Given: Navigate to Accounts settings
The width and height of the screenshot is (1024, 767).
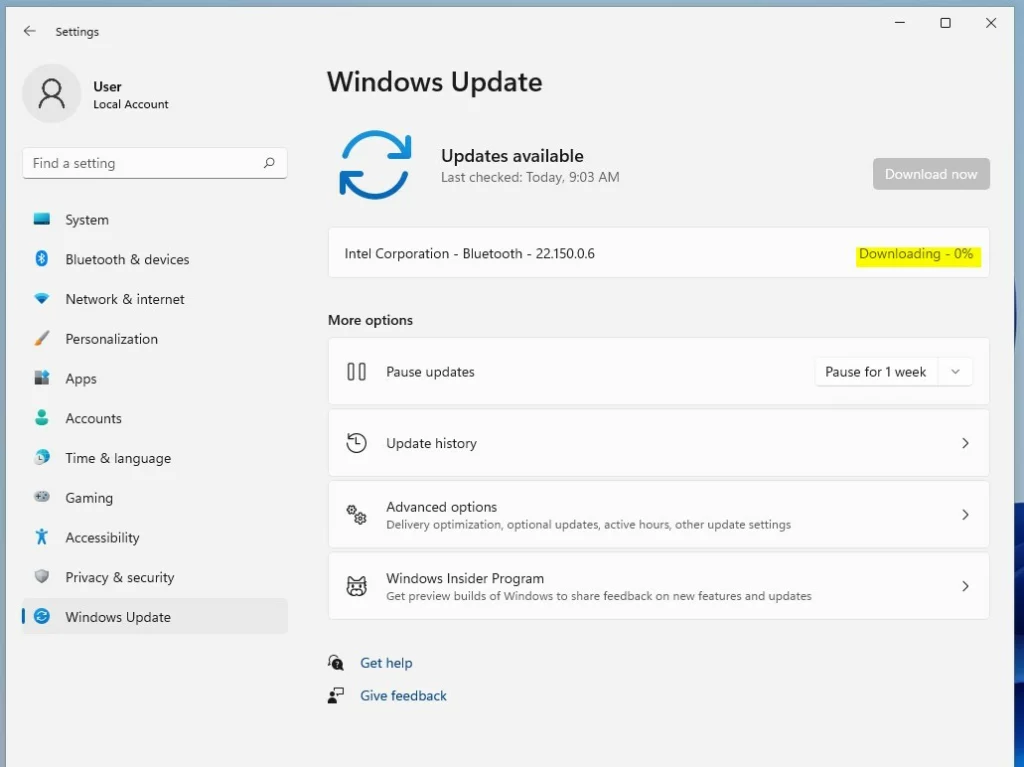Looking at the screenshot, I should [155, 418].
